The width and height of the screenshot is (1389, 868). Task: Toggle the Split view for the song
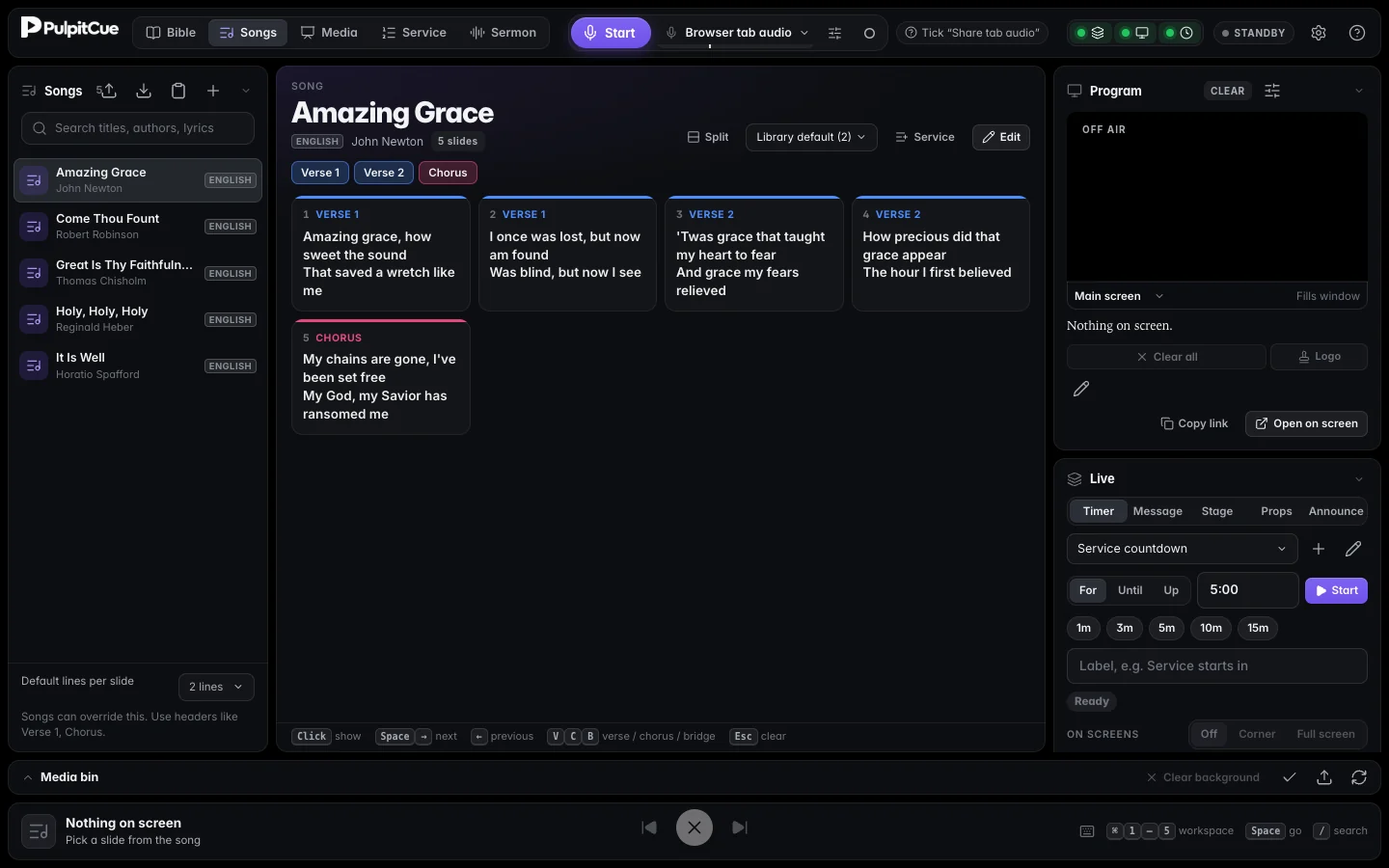[x=708, y=137]
